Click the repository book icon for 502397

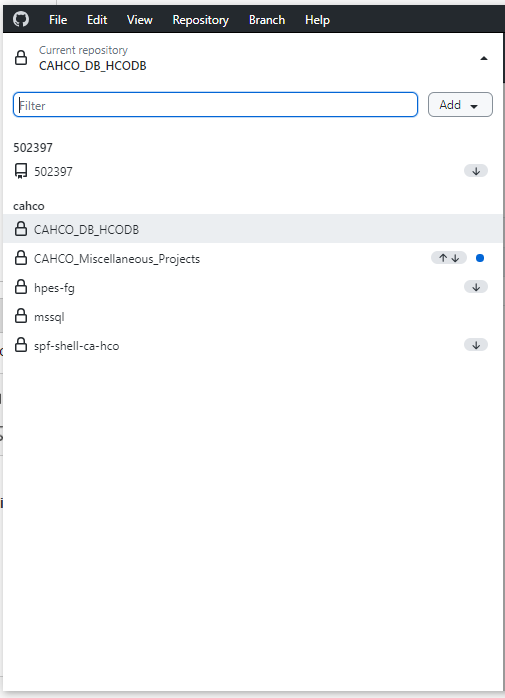pos(20,171)
